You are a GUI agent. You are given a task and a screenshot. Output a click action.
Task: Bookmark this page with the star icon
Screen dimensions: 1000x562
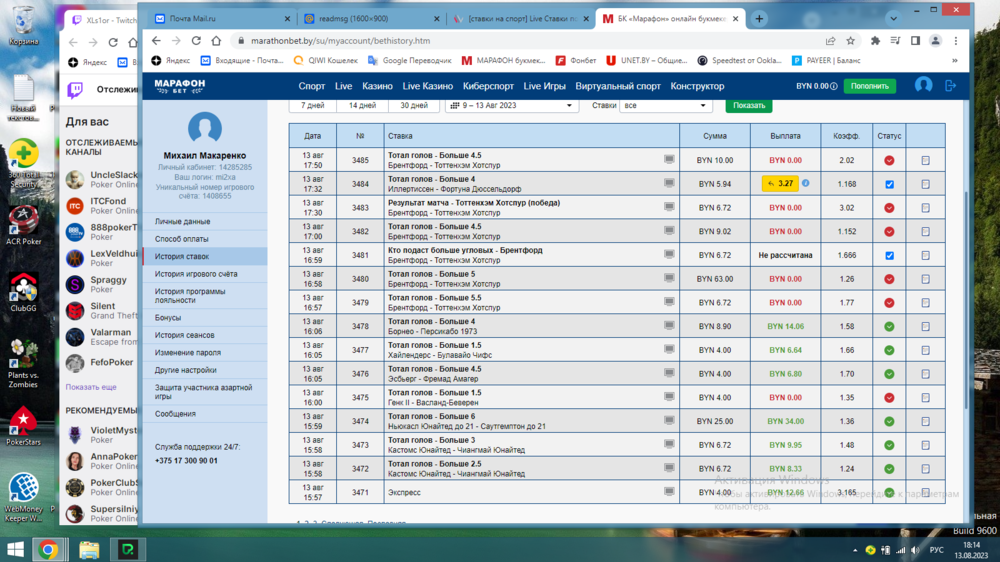point(850,41)
